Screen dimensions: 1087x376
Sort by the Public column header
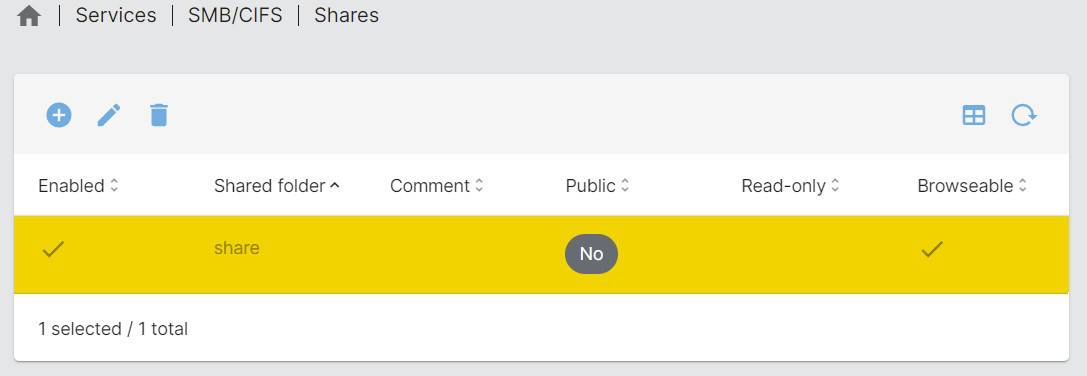point(598,186)
